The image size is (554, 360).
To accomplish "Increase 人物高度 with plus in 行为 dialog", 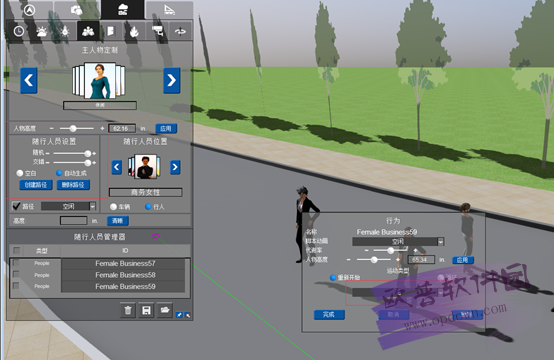I will click(x=398, y=260).
